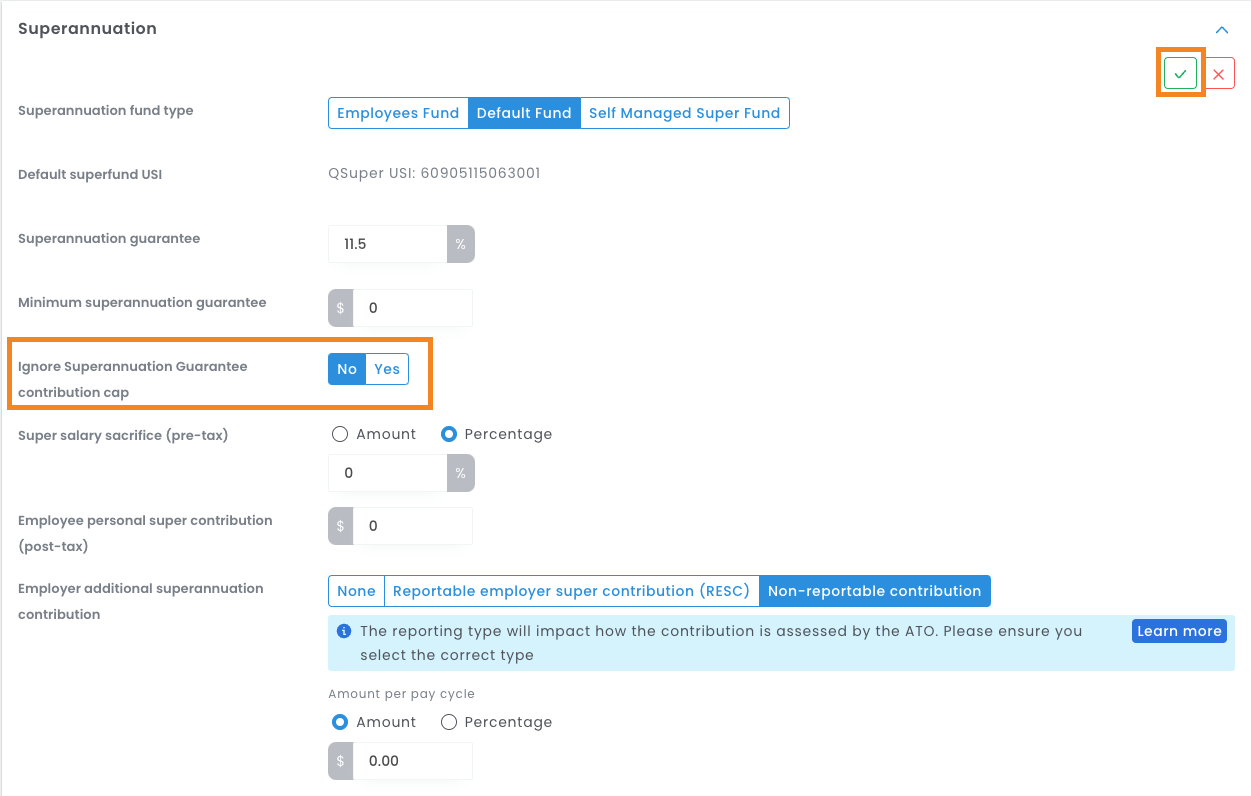This screenshot has width=1251, height=796.
Task: Select Percentage radio for salary sacrifice
Action: [449, 434]
